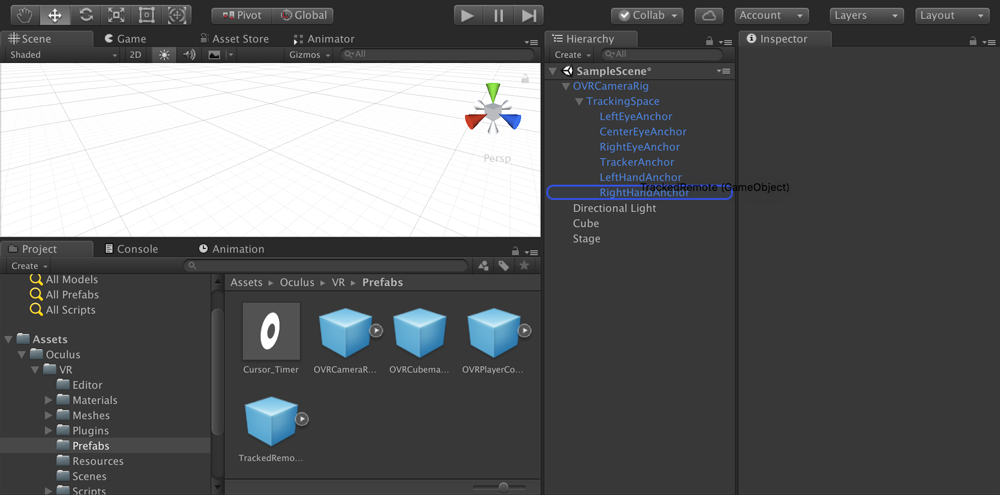Select the combined Transform tool

[177, 15]
